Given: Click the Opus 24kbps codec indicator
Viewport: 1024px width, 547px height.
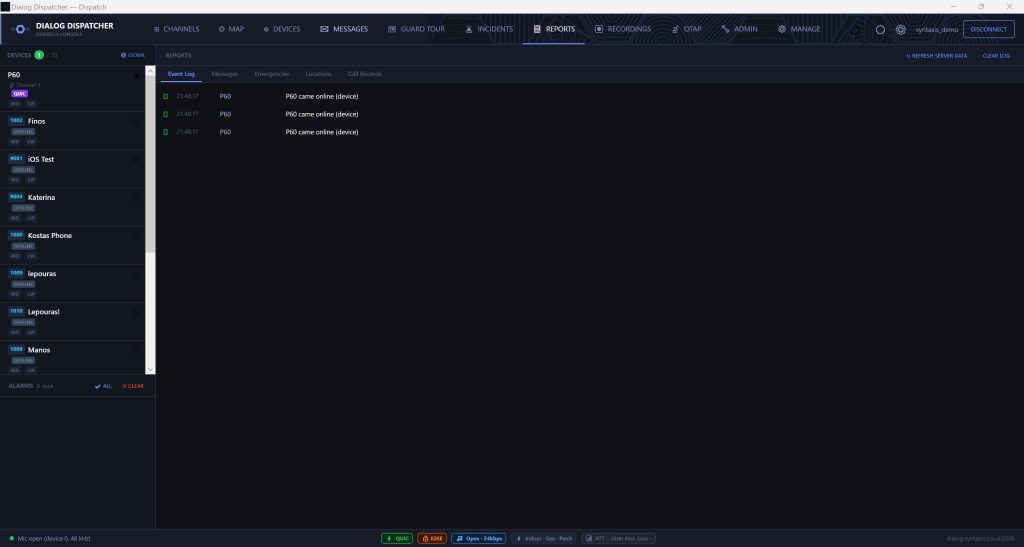Looking at the screenshot, I should coord(479,539).
